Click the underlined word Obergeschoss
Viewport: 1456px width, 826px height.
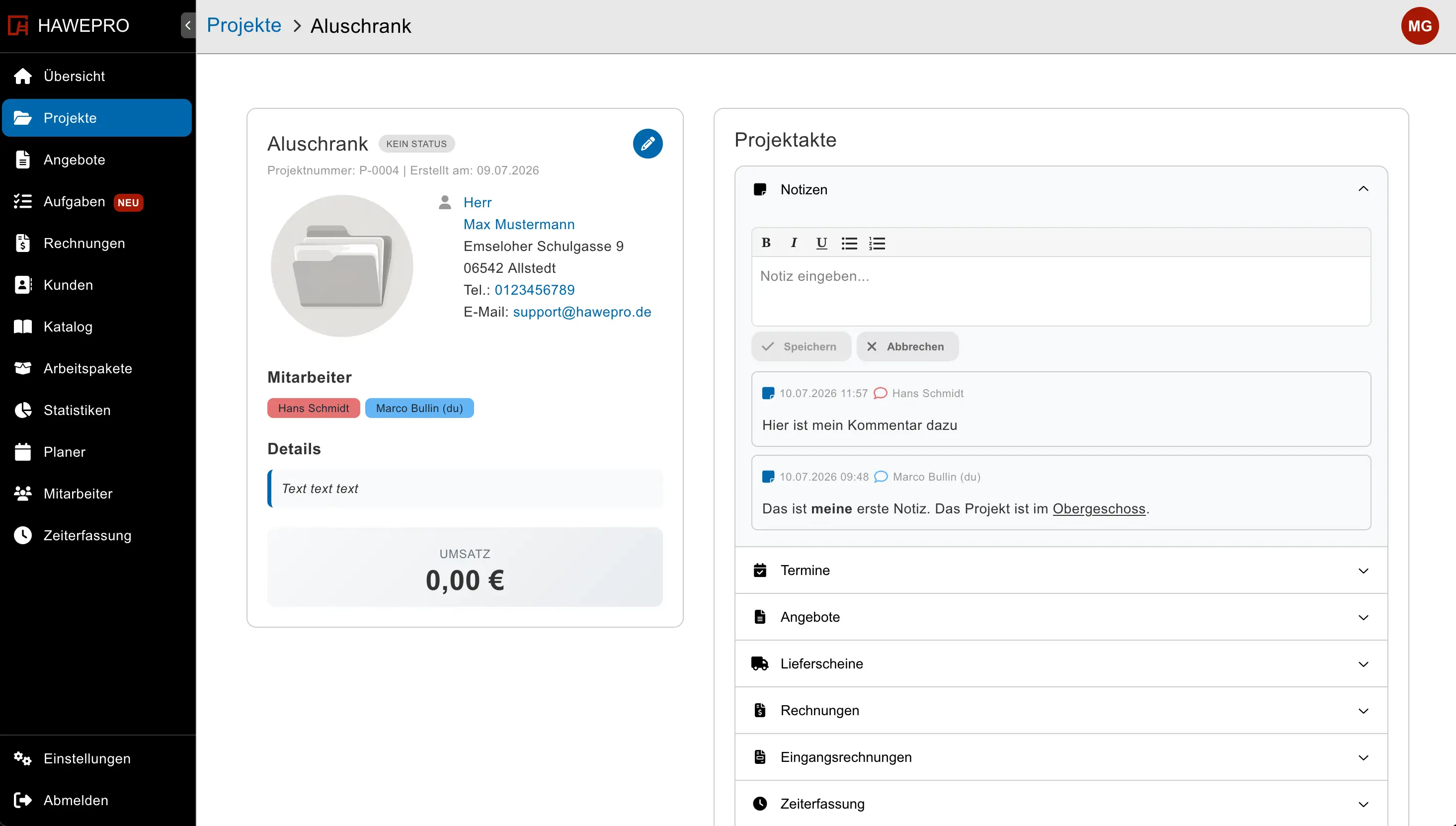(x=1099, y=509)
